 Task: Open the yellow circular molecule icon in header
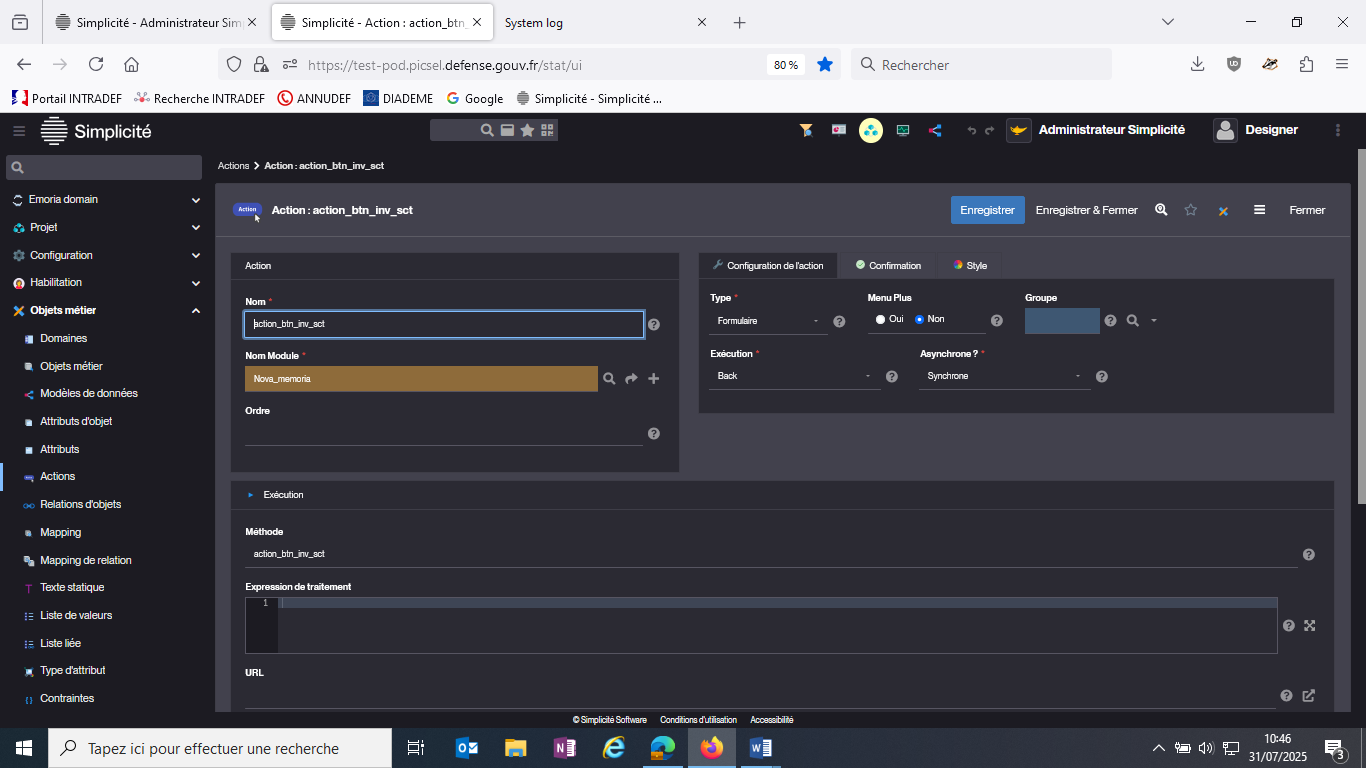(x=871, y=130)
